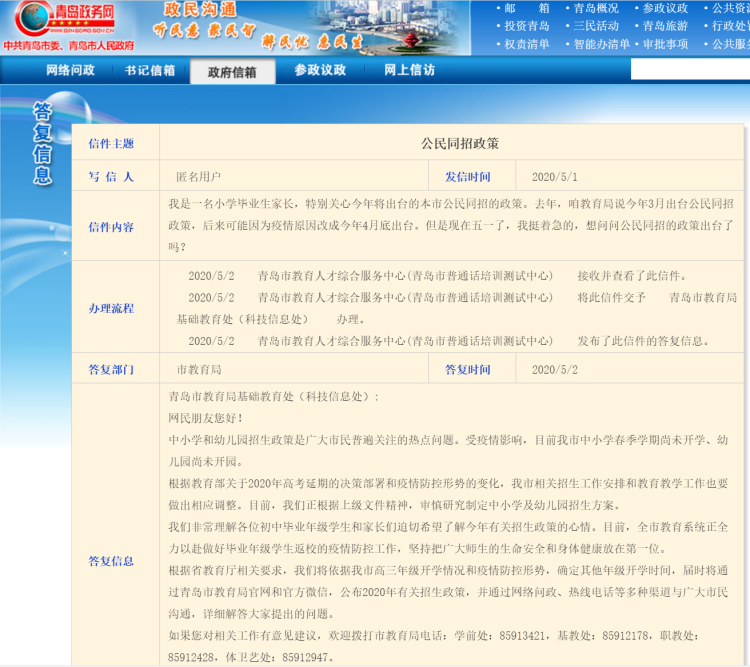Click the 参政议政 header link
750x667 pixels.
[x=665, y=8]
